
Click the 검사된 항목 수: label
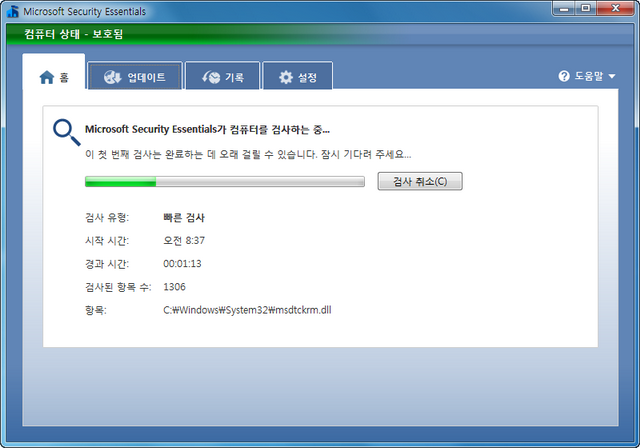[118, 287]
